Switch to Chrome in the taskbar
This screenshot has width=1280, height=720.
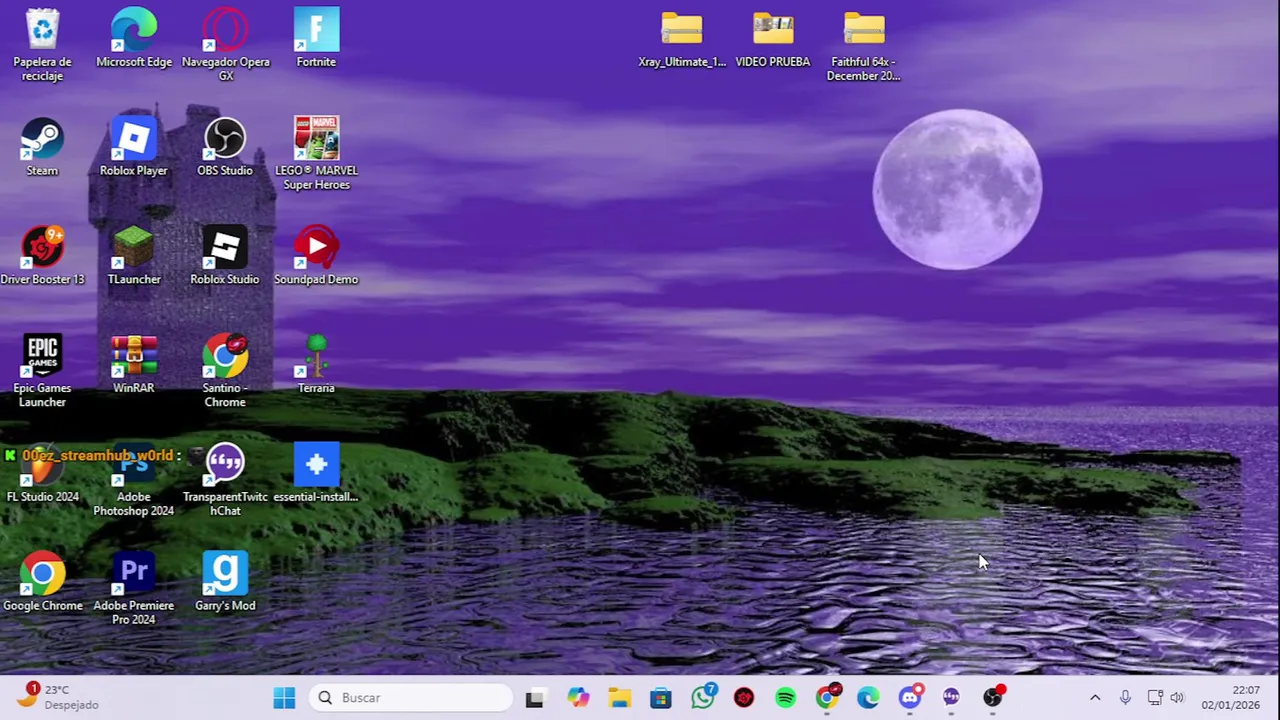pos(827,698)
